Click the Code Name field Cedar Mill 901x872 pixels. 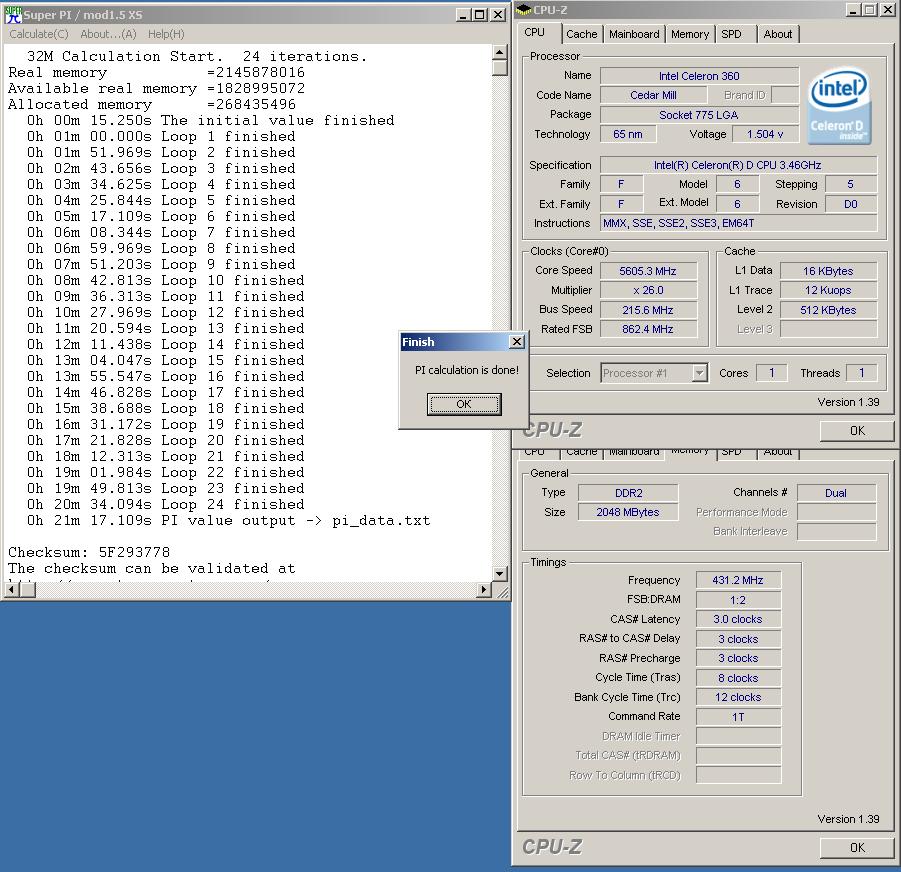coord(653,95)
